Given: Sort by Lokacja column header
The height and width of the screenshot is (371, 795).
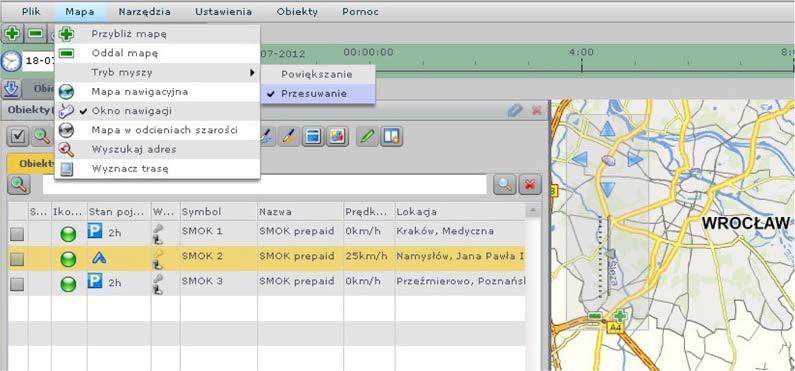Looking at the screenshot, I should point(460,211).
